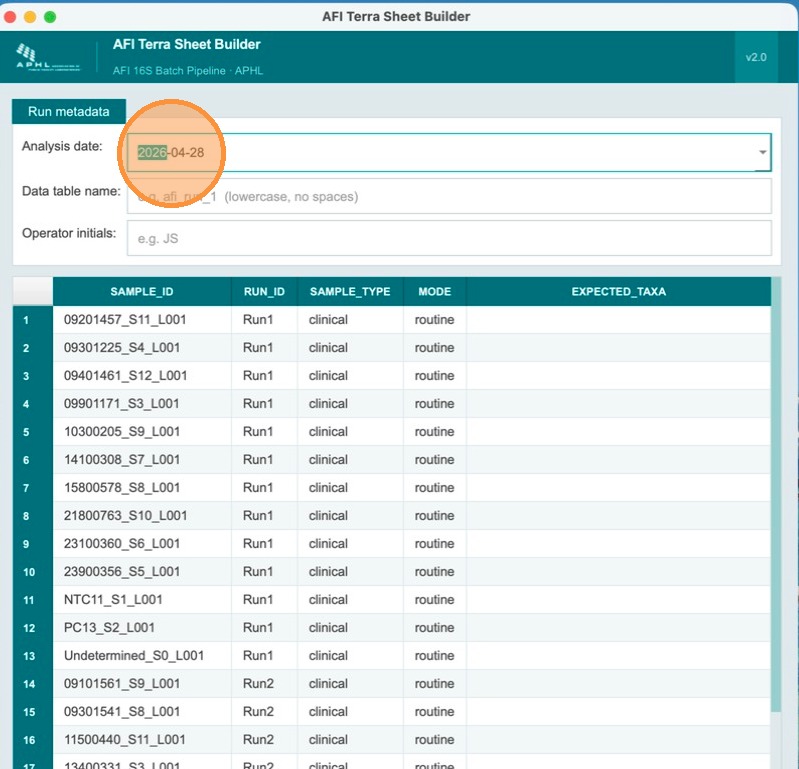
Task: Click the Analysis date field
Action: click(449, 152)
